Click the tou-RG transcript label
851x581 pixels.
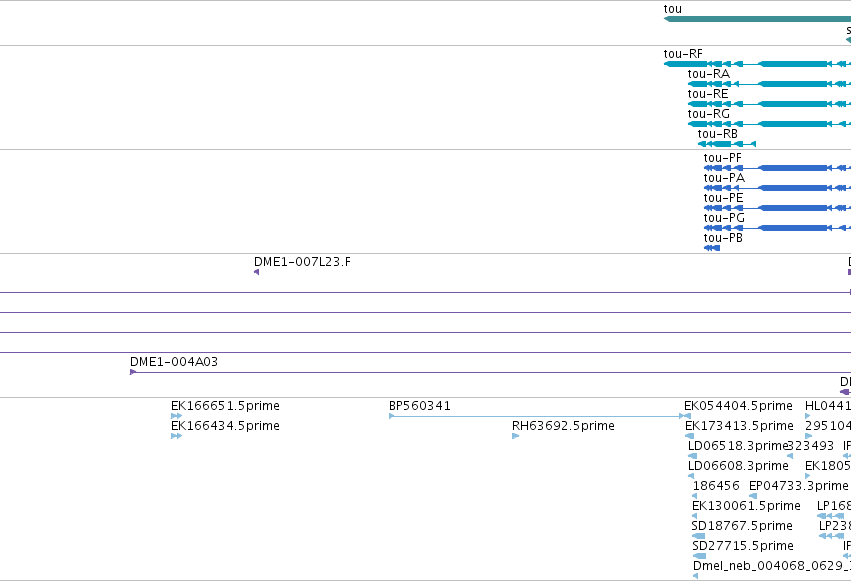(708, 114)
